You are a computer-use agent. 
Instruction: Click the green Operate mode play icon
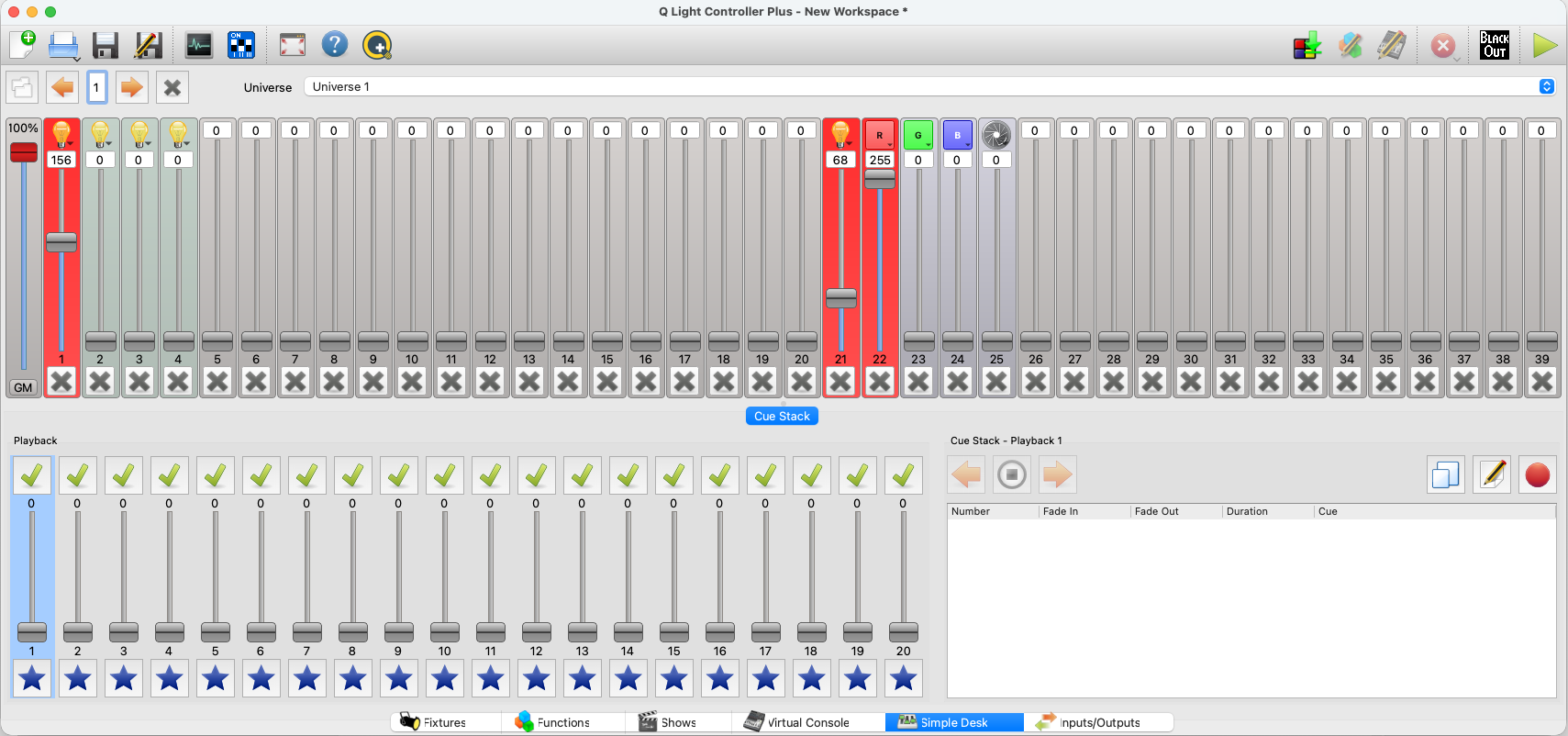click(x=1544, y=45)
